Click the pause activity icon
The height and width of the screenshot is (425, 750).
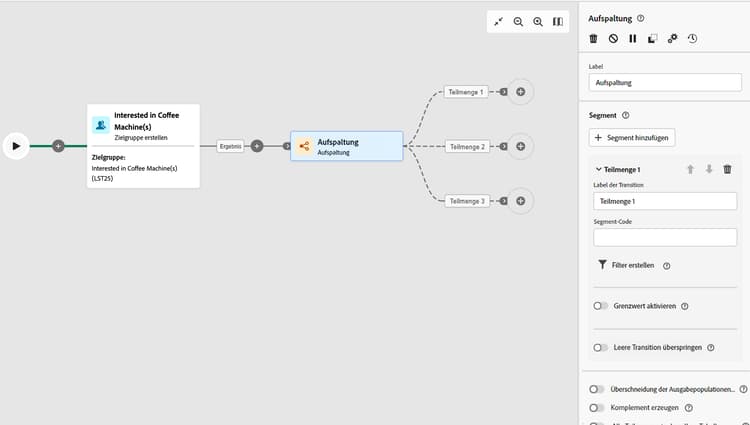pos(632,39)
